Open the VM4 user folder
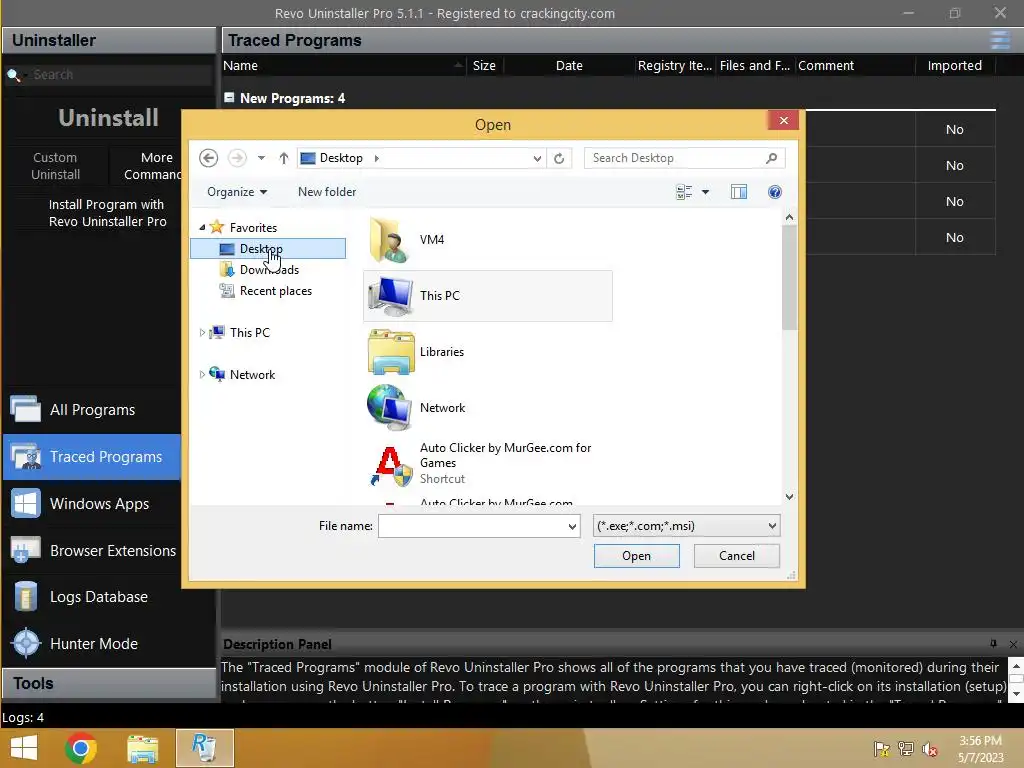This screenshot has height=768, width=1024. [x=488, y=240]
